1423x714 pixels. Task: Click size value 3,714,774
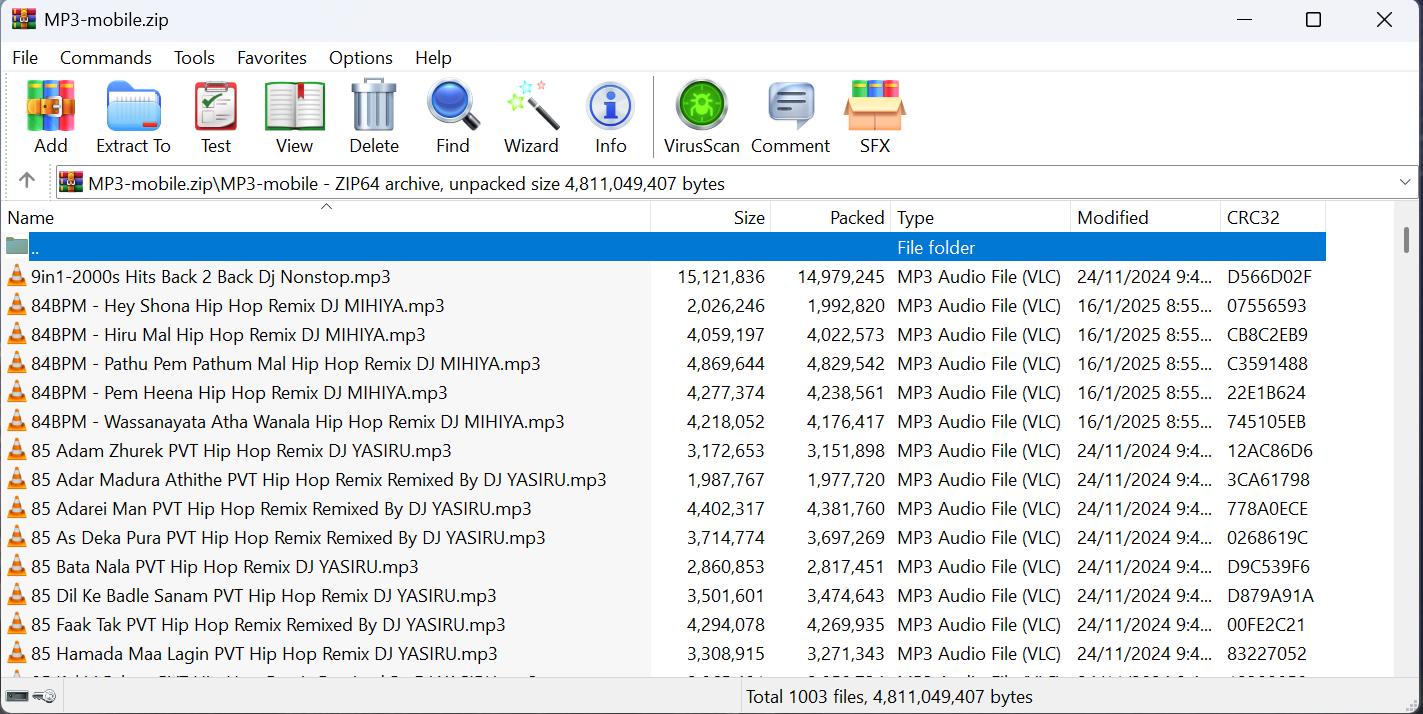coord(726,537)
